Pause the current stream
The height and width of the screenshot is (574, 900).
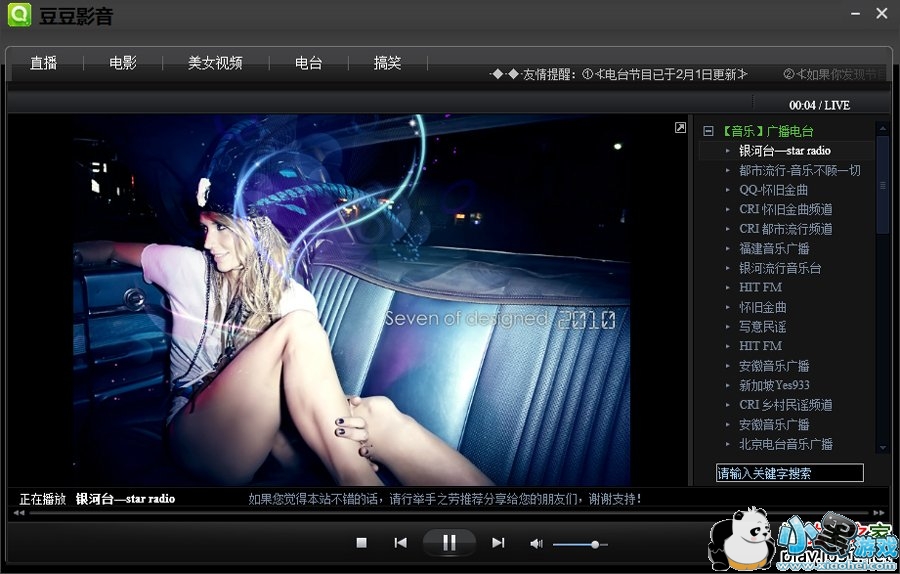coord(449,543)
